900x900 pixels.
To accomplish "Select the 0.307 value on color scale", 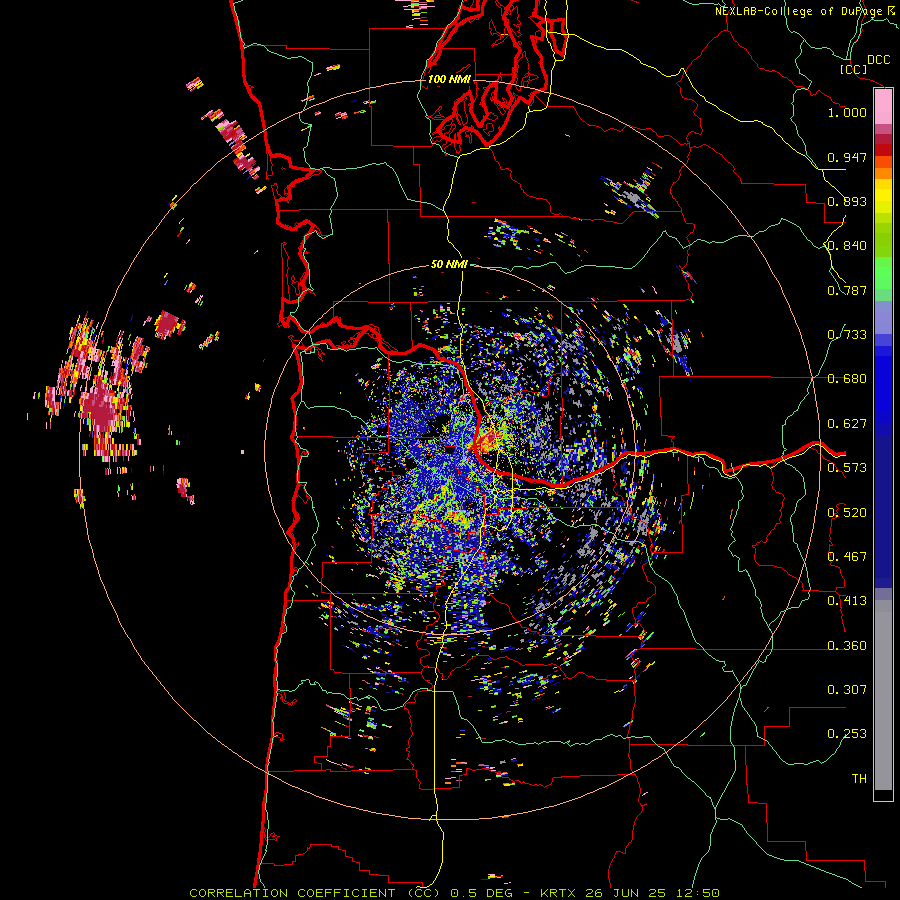I will (x=847, y=690).
